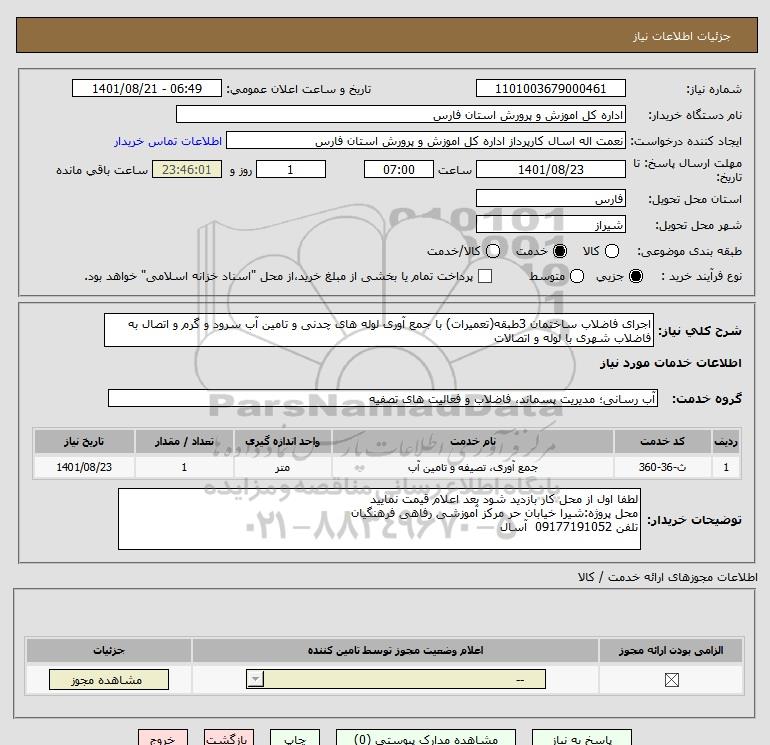Click the چاپ print button
This screenshot has width=770, height=745.
tap(295, 738)
